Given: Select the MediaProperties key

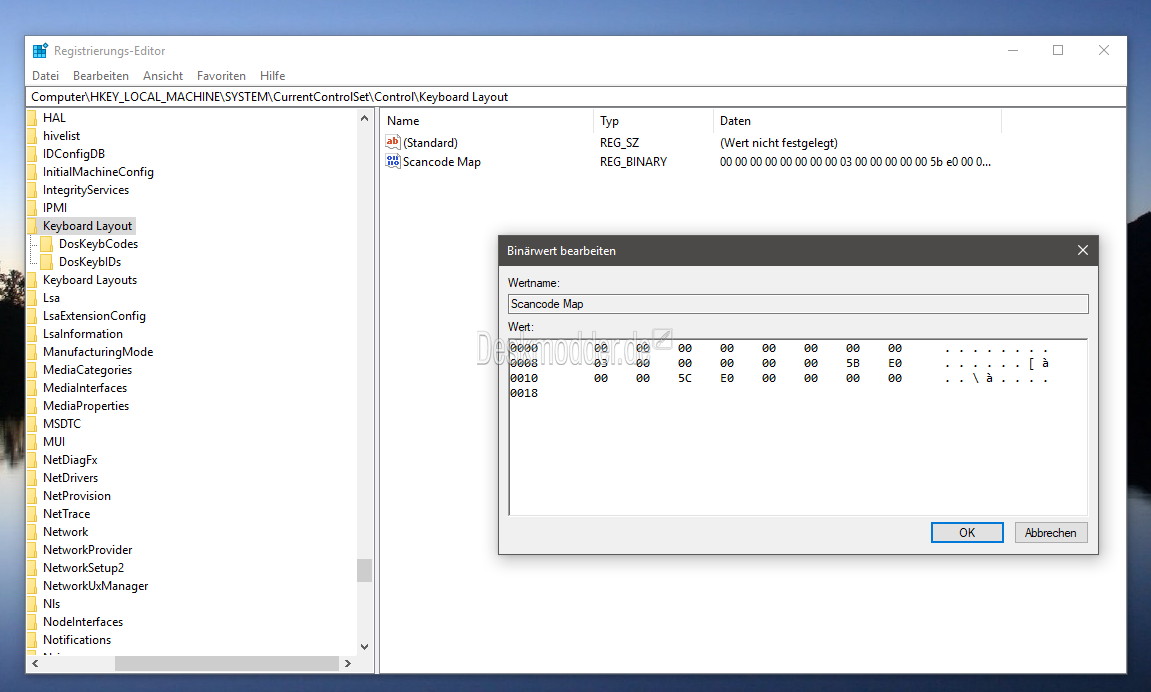Looking at the screenshot, I should pos(86,406).
